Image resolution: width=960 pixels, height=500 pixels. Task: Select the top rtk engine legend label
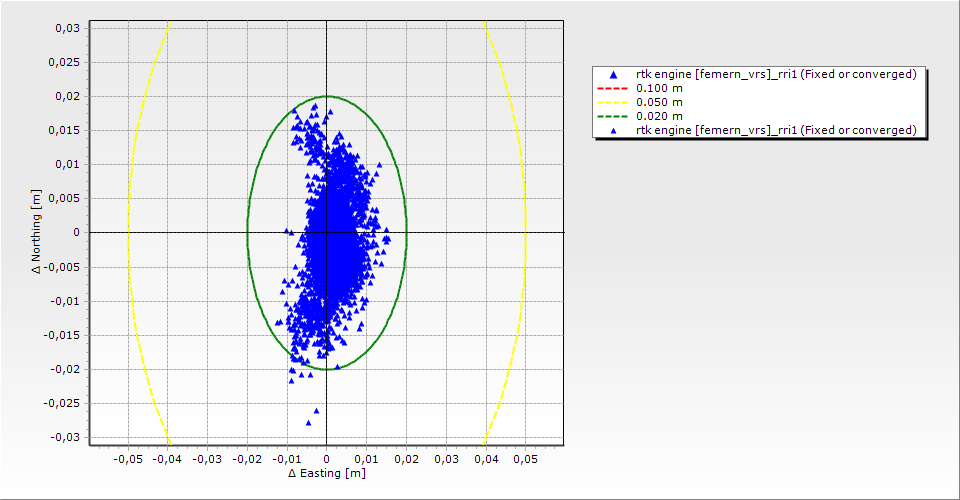pos(776,75)
